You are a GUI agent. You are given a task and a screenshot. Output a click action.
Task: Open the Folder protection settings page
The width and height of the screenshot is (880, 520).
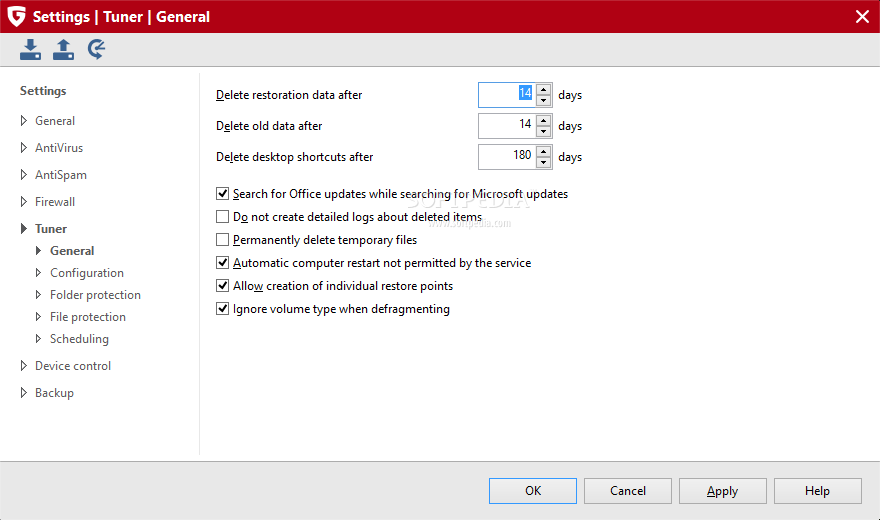95,295
